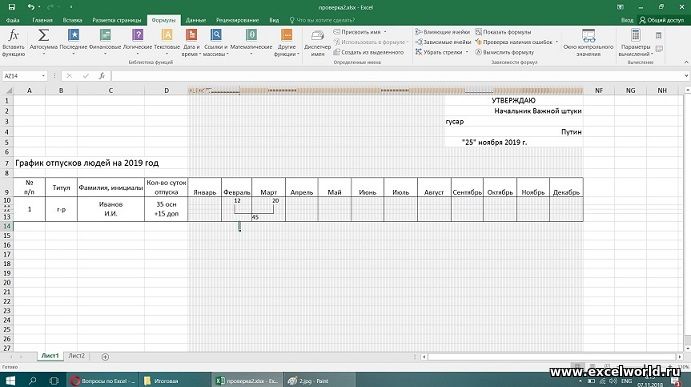Click the Insert Function fx icon in the ribbon
691x387 pixels.
(x=13, y=35)
